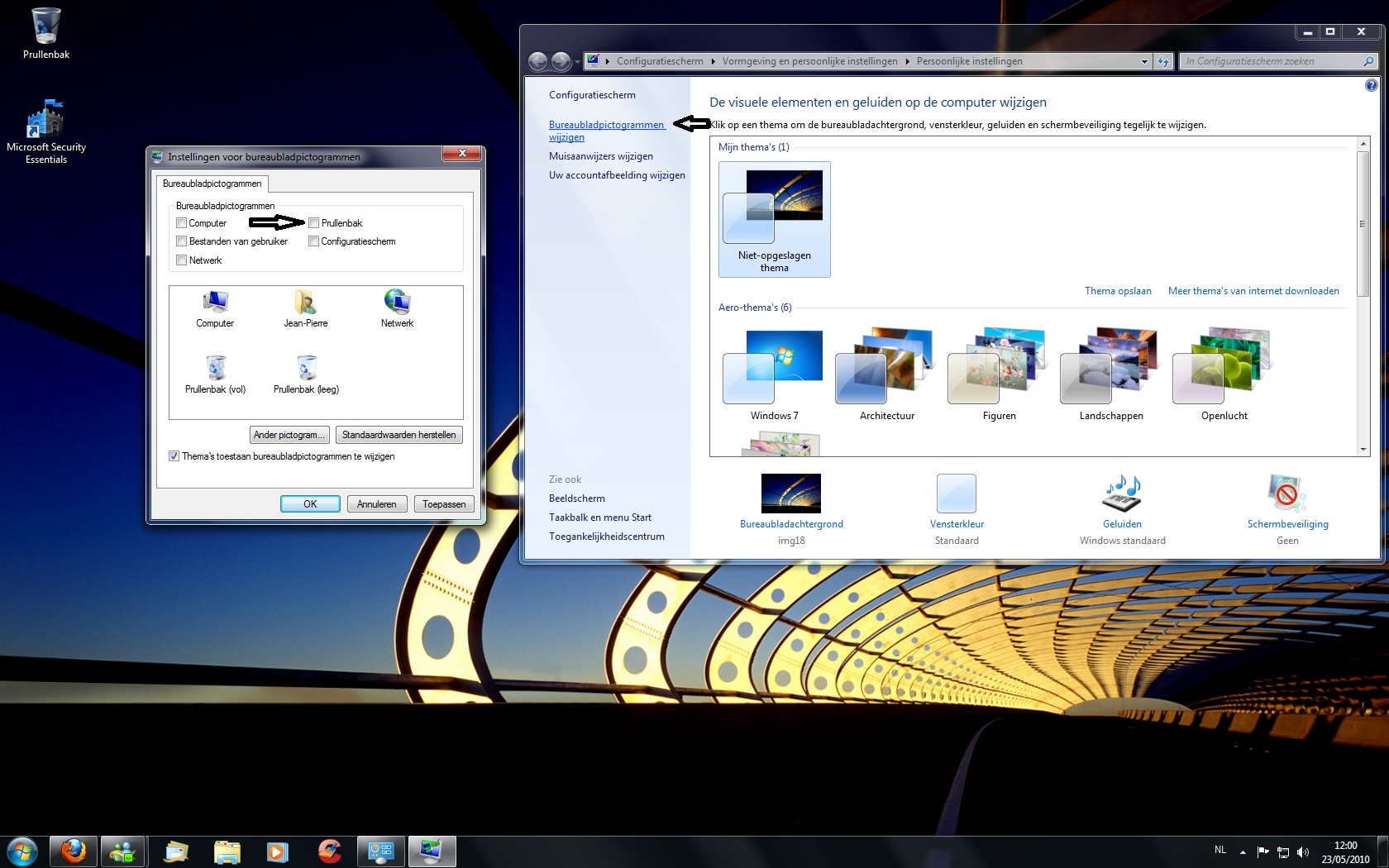Enable the Prullenbak checkbox

click(x=313, y=223)
